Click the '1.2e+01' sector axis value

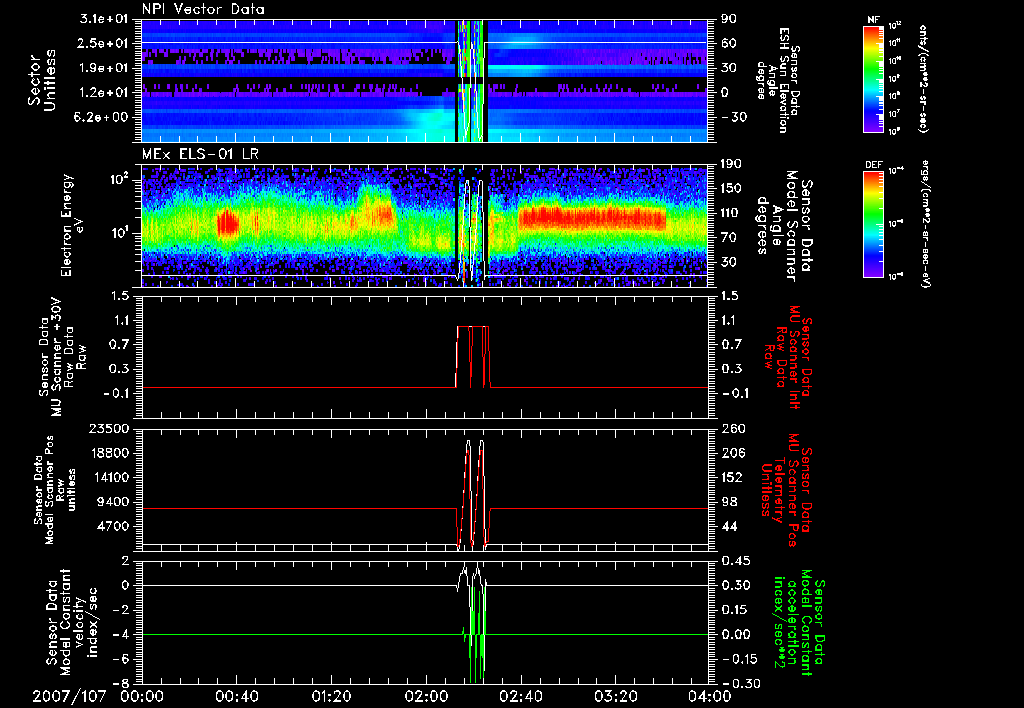(x=104, y=93)
